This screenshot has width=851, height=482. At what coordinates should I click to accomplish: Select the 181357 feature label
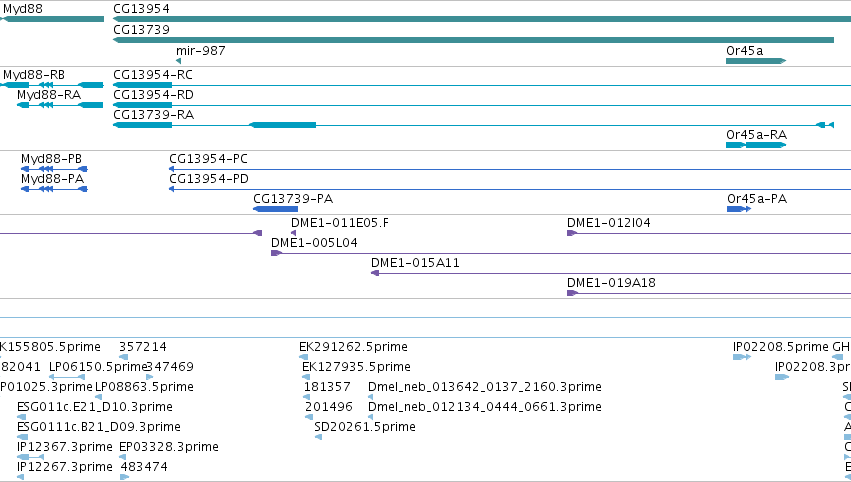(x=327, y=386)
